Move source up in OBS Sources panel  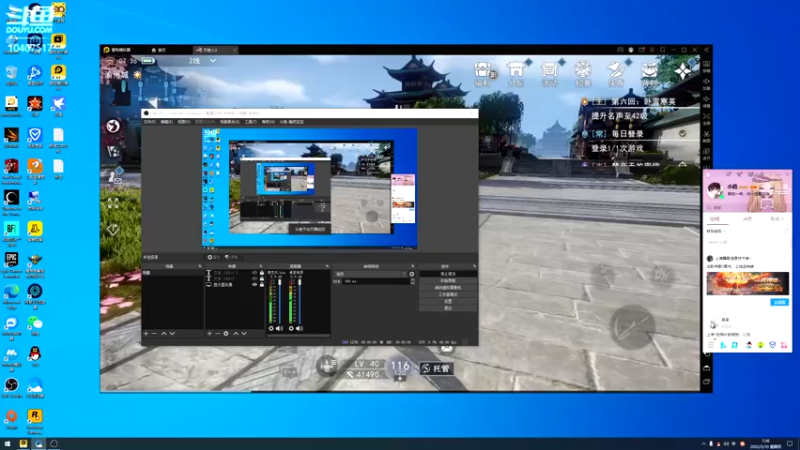236,334
